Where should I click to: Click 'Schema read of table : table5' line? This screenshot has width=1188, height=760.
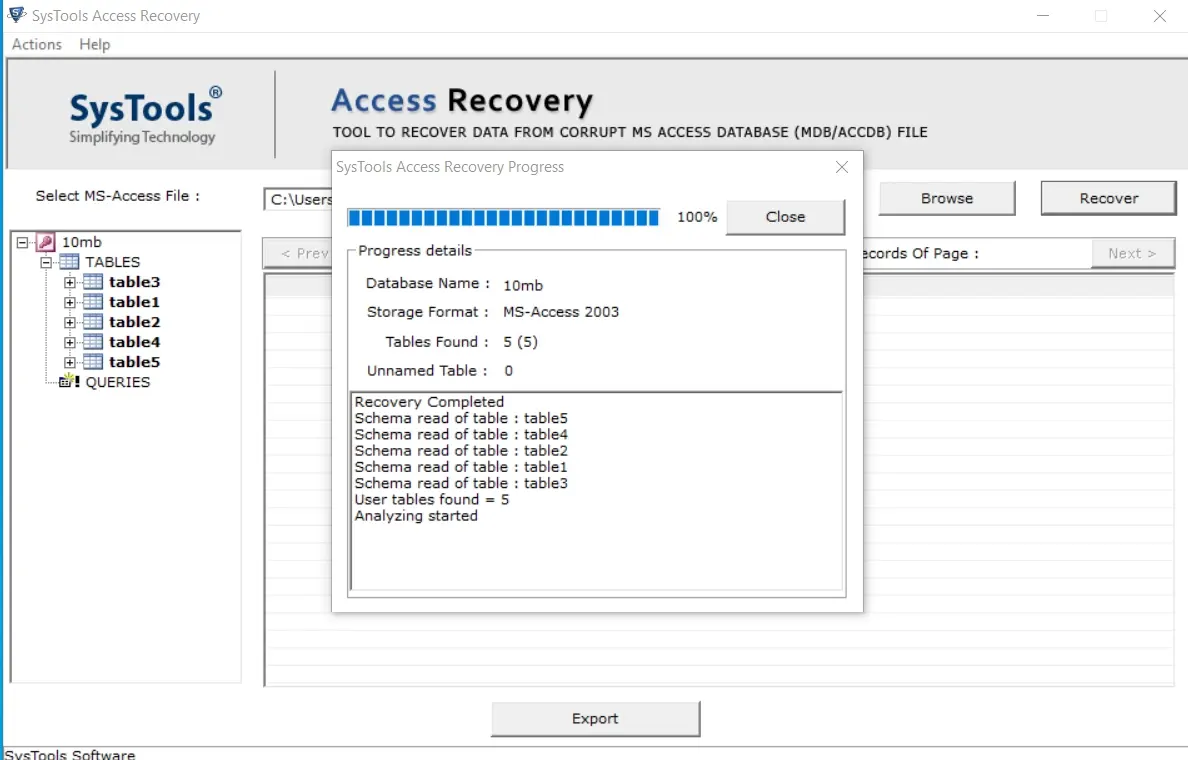[461, 418]
